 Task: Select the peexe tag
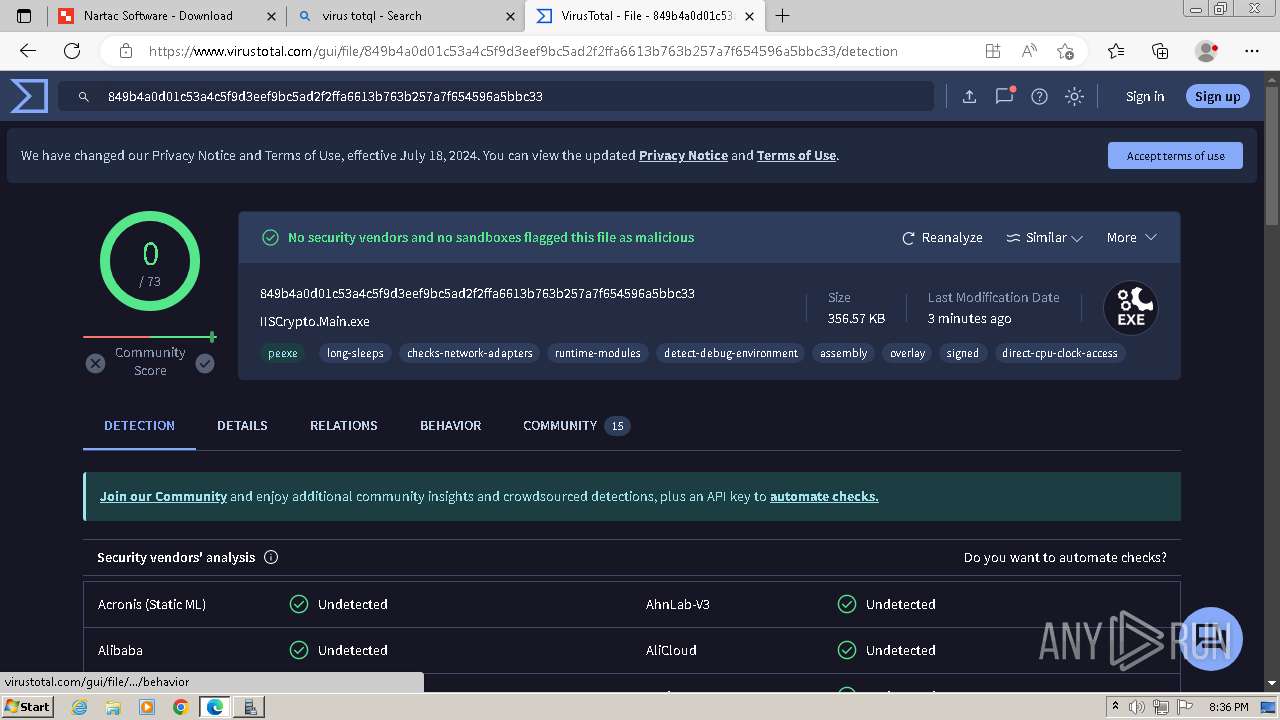coord(282,353)
